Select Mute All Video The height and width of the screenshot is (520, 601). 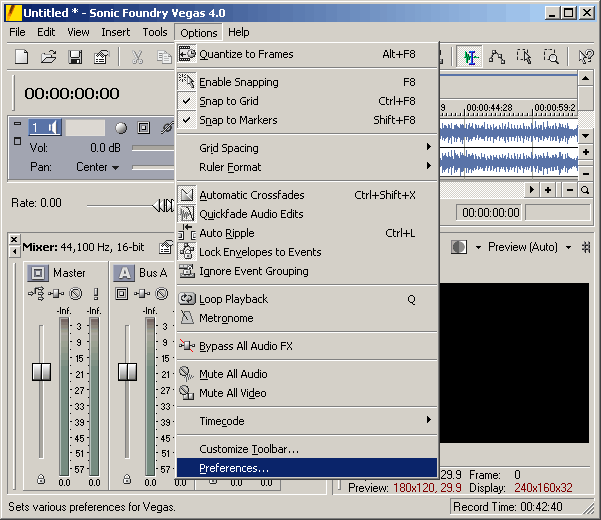[307, 393]
